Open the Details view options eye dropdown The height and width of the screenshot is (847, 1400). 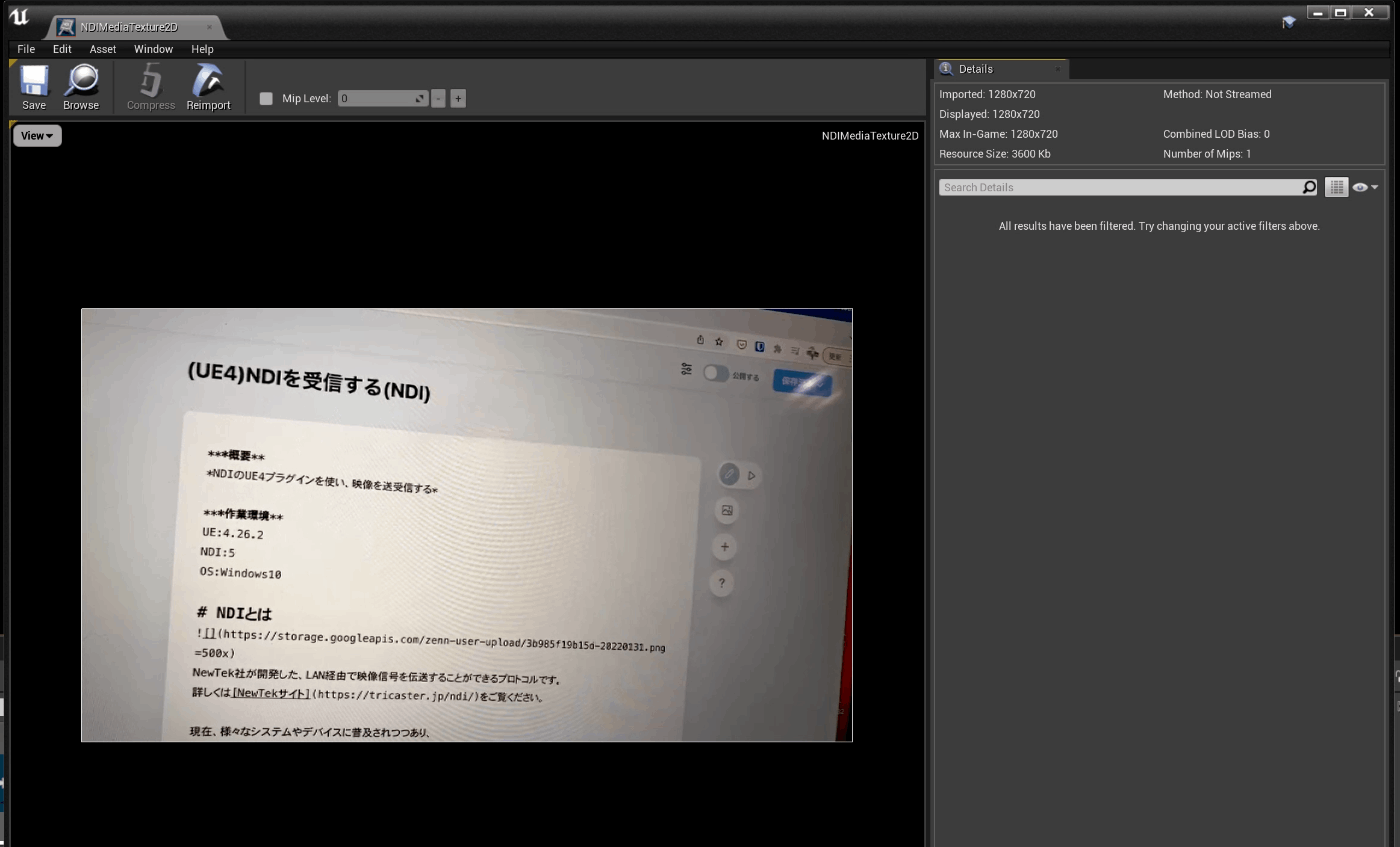(1365, 187)
